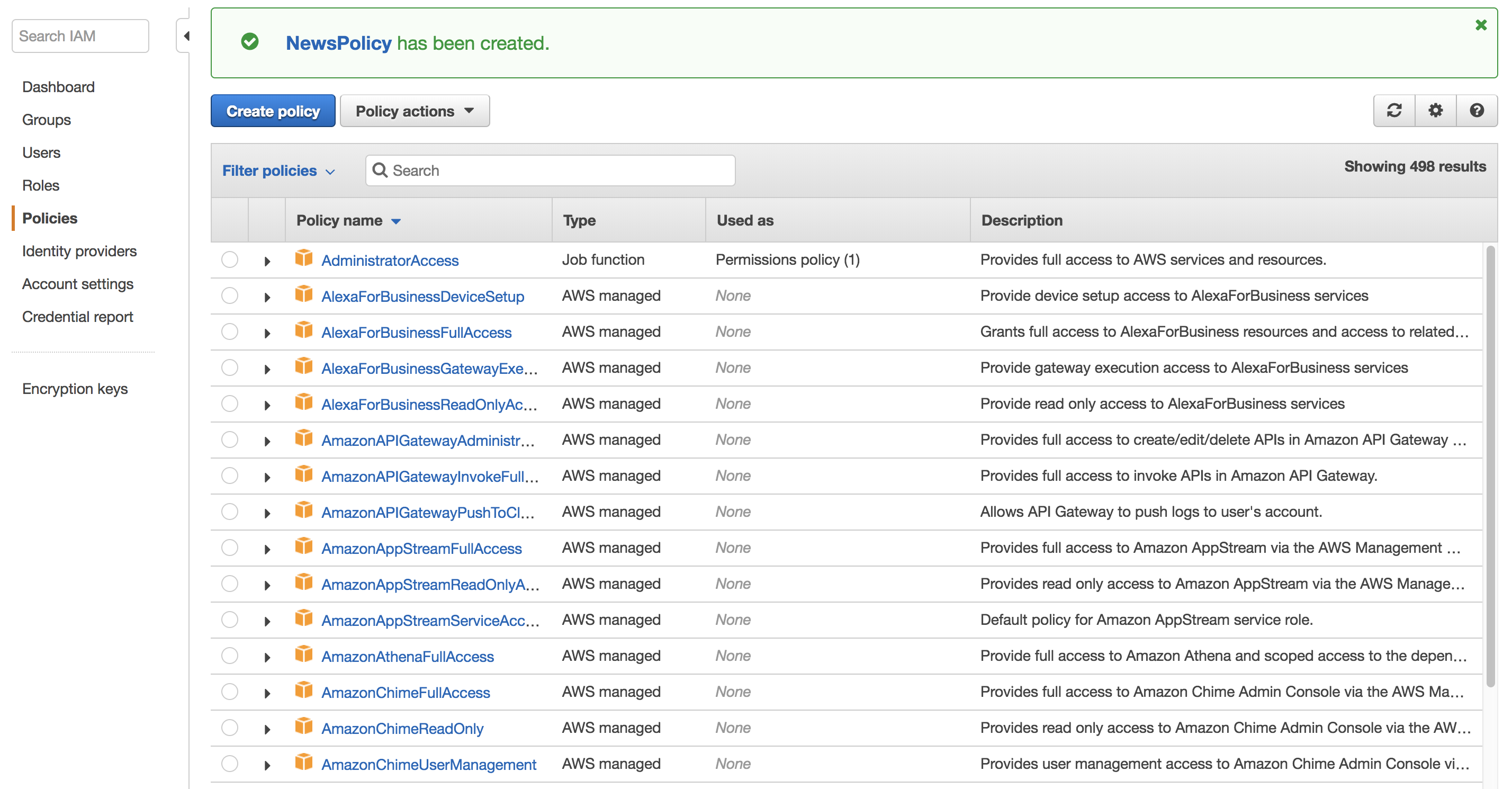This screenshot has width=1512, height=789.
Task: Select the AmazonChimeReadOnly radio button
Action: [230, 728]
